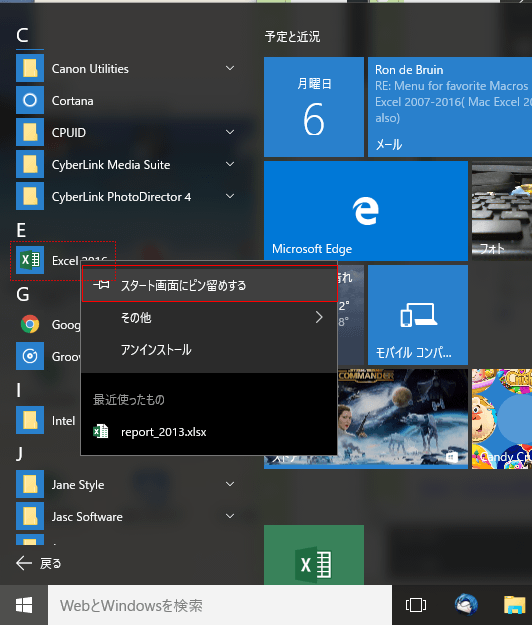Open Task View from the taskbar
This screenshot has width=532, height=625.
tap(416, 605)
